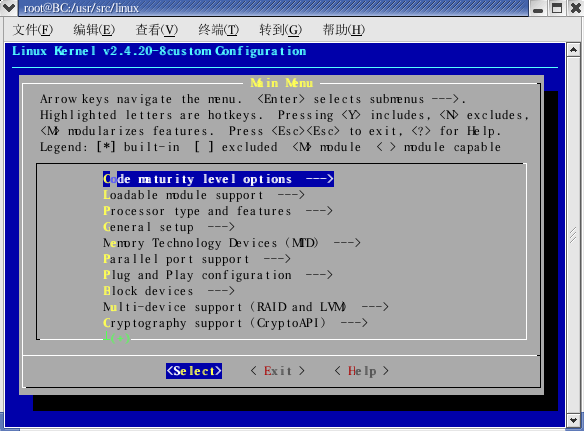Image resolution: width=584 pixels, height=431 pixels.
Task: Open Block devices submenu
Action: pos(169,291)
